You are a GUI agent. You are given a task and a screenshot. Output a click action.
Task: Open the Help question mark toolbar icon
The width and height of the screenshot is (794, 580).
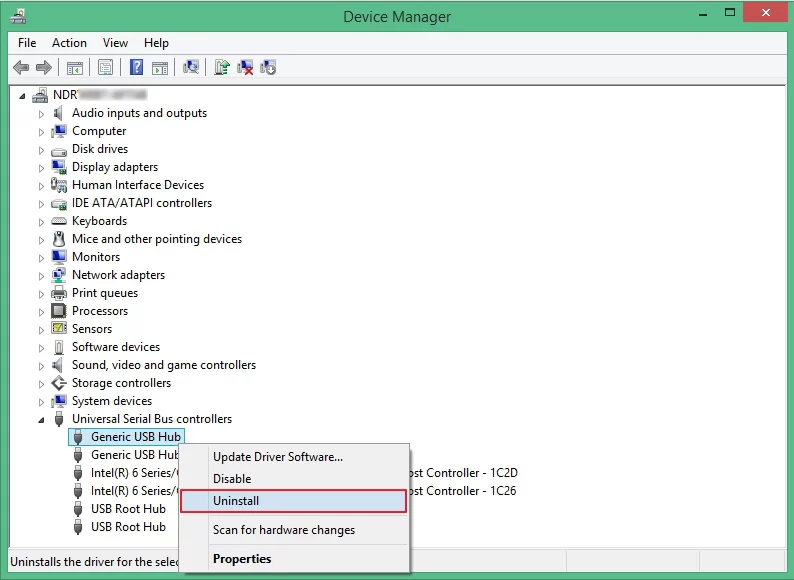click(136, 67)
